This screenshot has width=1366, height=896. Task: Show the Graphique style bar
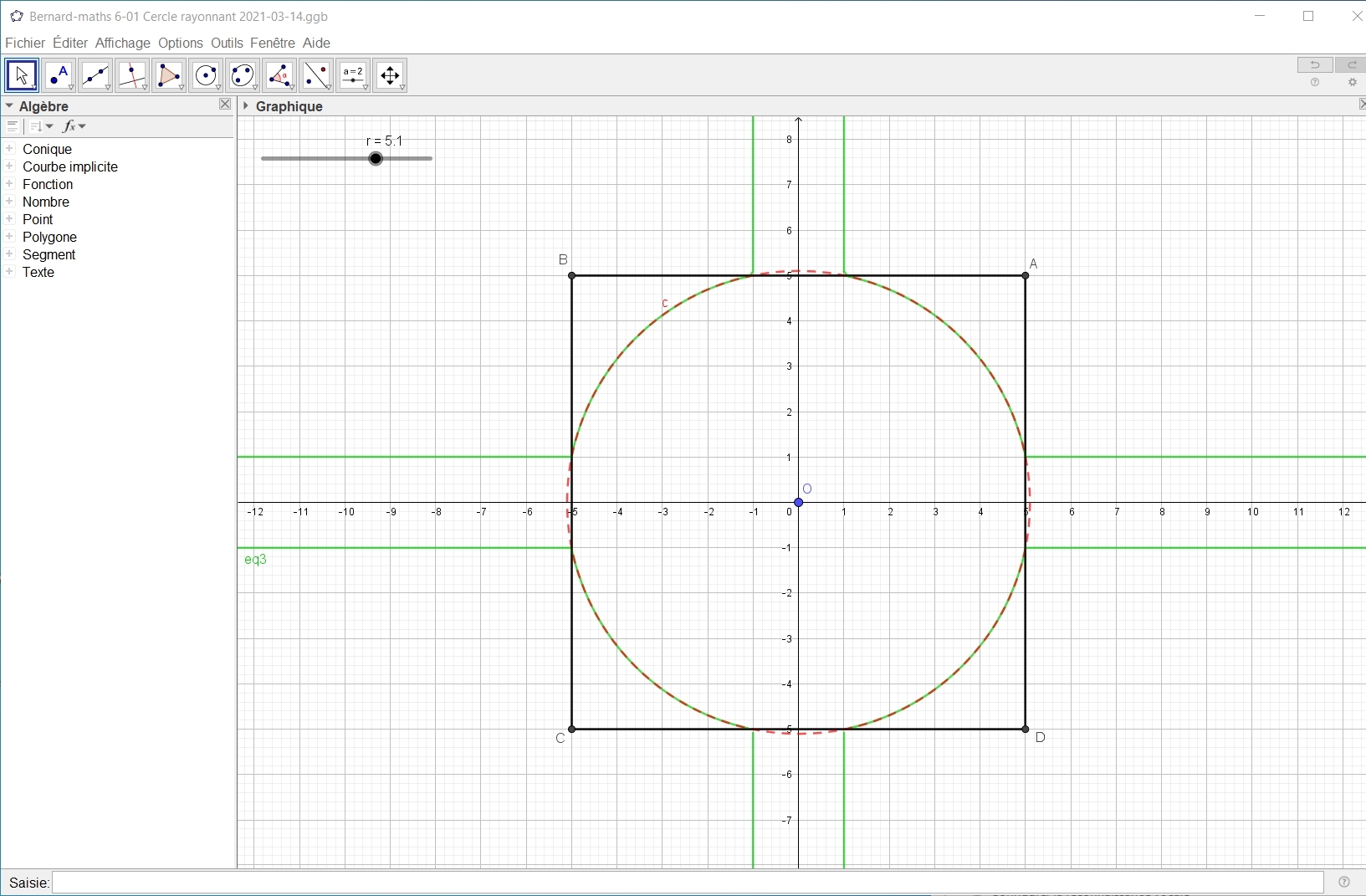[246, 106]
